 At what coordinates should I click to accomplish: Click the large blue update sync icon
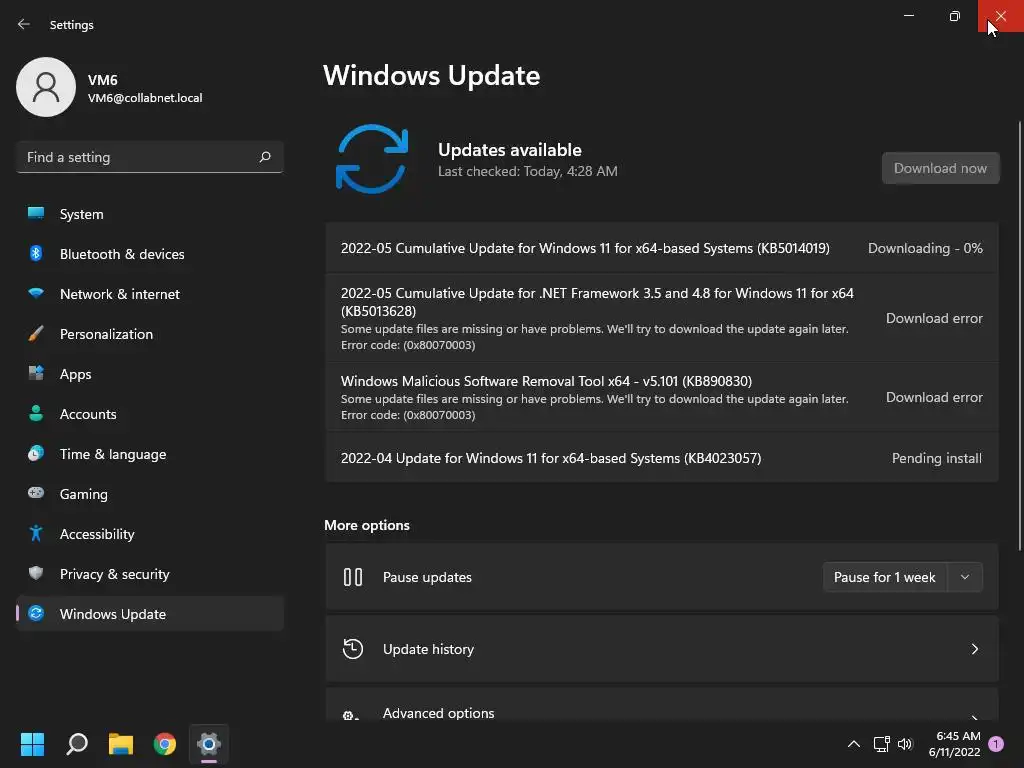372,159
